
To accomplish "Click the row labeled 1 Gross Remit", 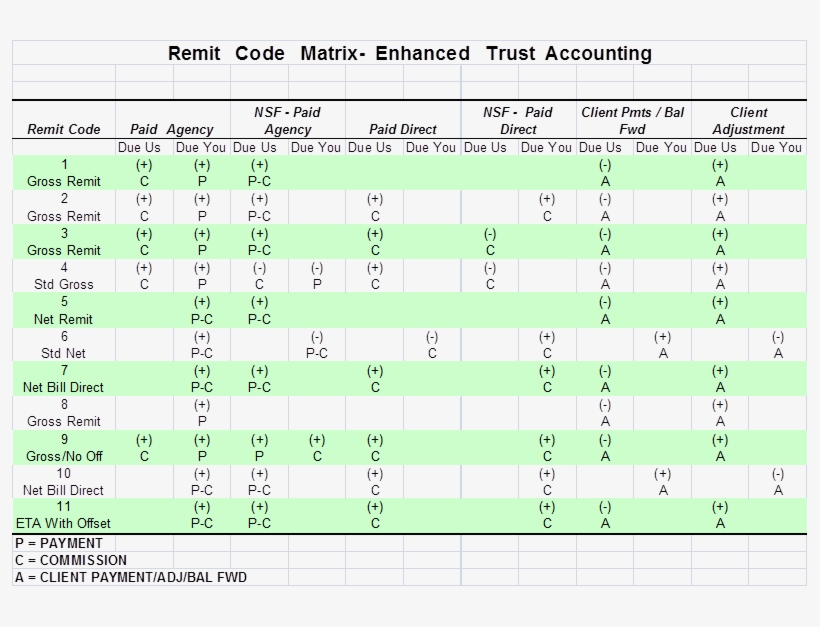I will click(x=62, y=173).
